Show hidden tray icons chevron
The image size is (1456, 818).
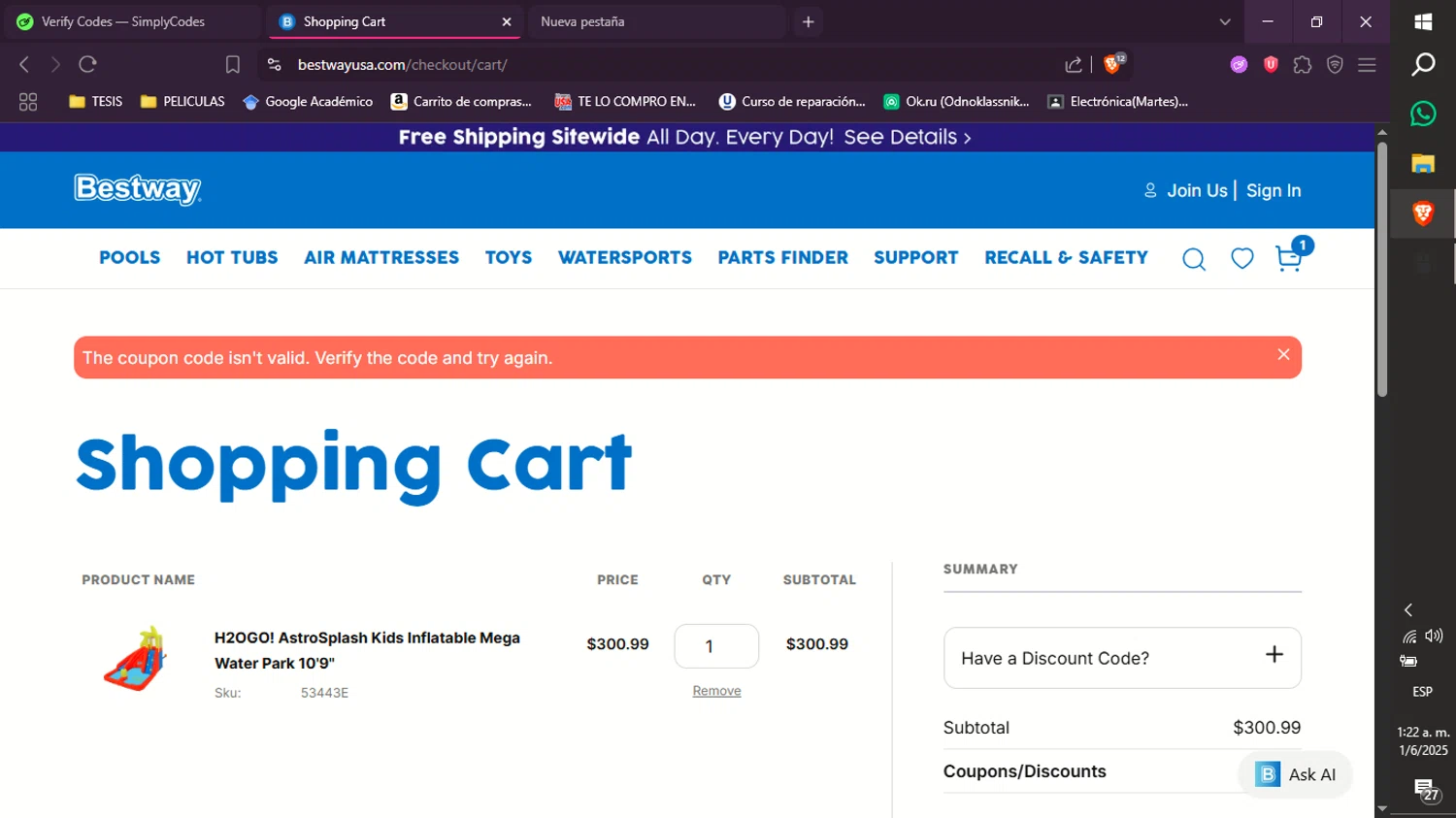(x=1408, y=609)
